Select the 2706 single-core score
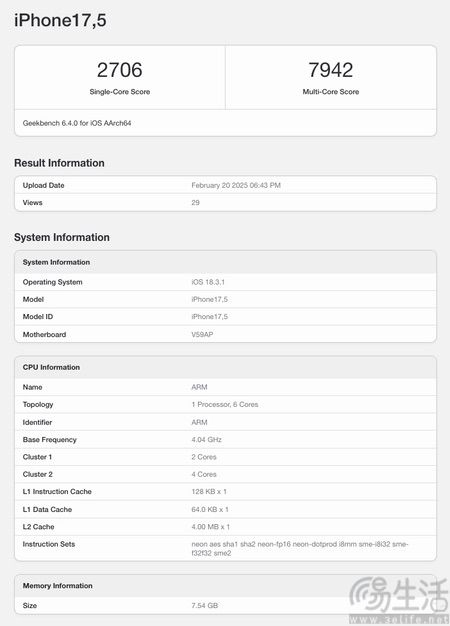Screen dimensions: 450x626 point(119,70)
